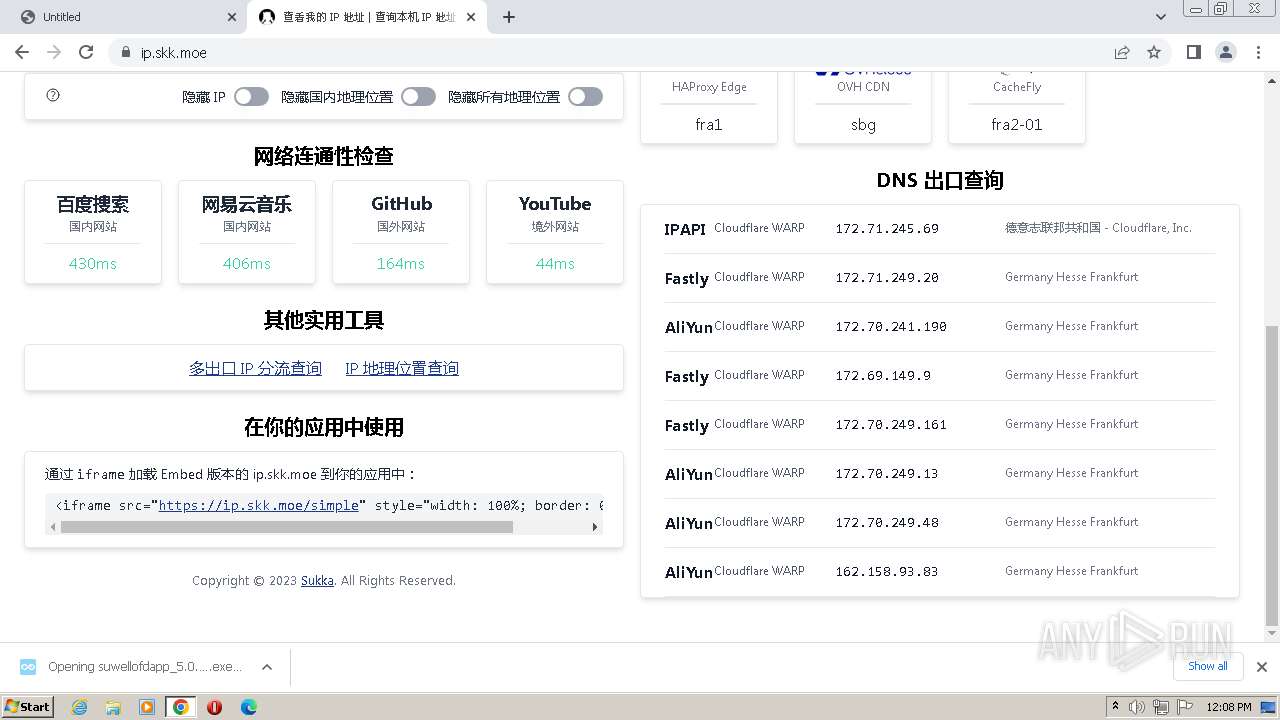This screenshot has width=1280, height=720.
Task: Open the 多出口 IP 分流查询 link
Action: click(256, 368)
